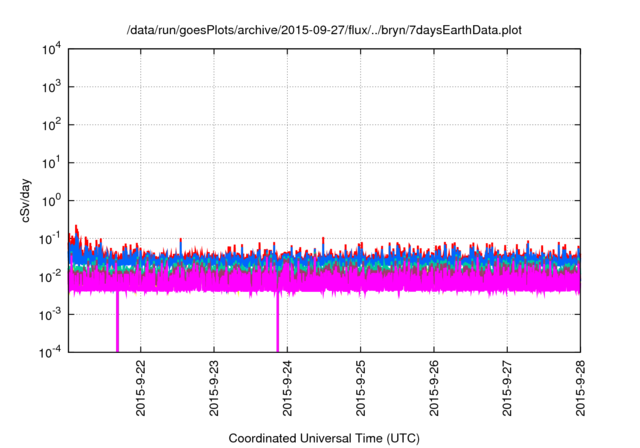The width and height of the screenshot is (640, 448).
Task: Click the 10^-2 y-axis tick label
Action: tap(50, 277)
